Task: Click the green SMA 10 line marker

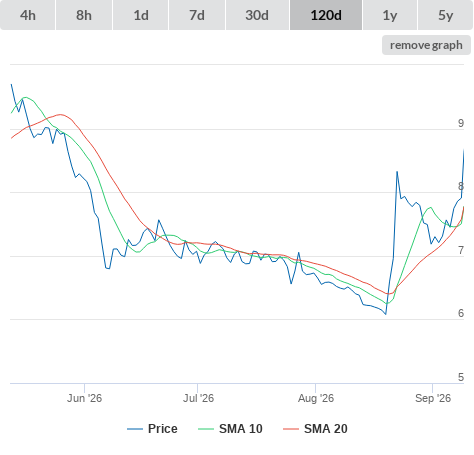Action: [206, 429]
